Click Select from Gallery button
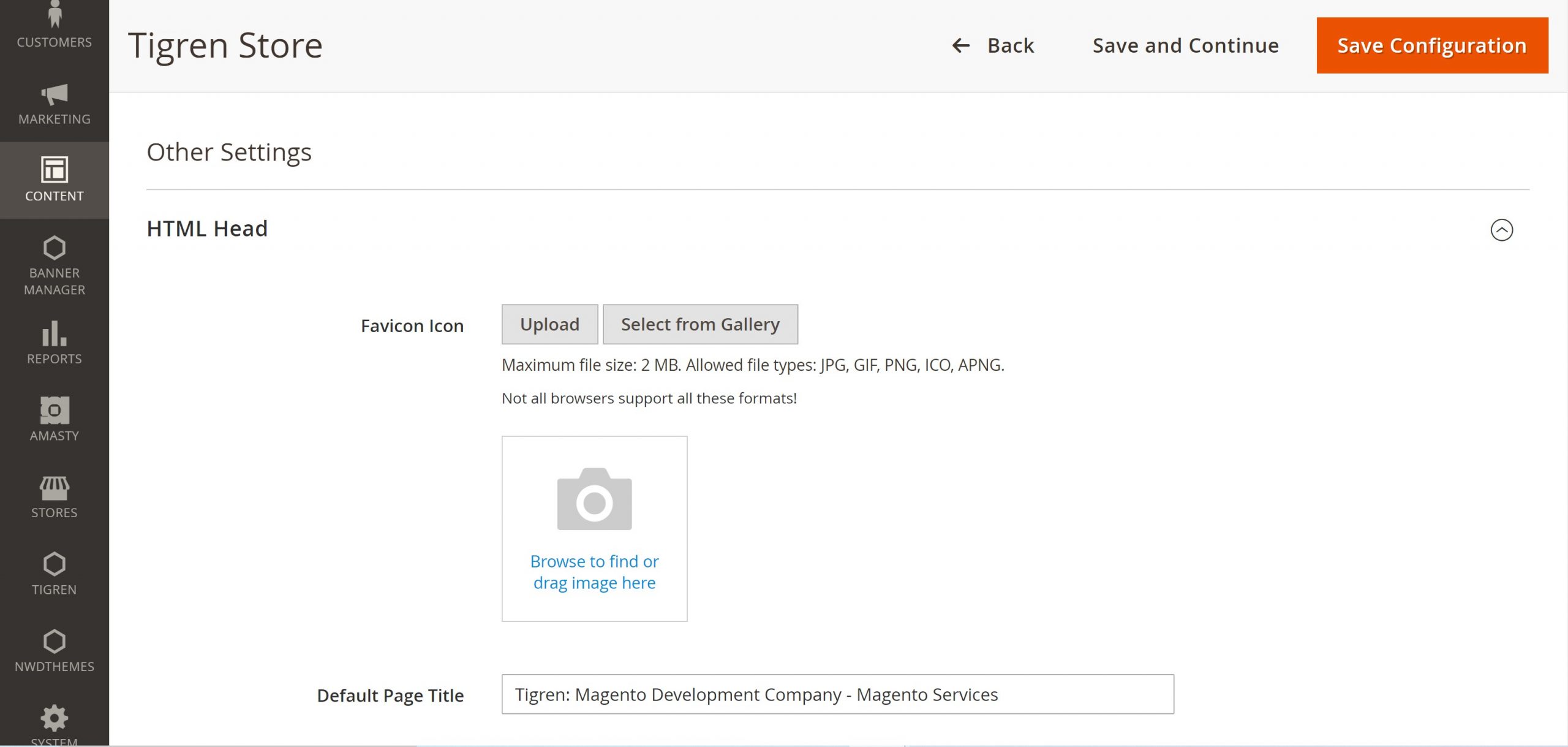Image resolution: width=1568 pixels, height=747 pixels. [x=700, y=324]
